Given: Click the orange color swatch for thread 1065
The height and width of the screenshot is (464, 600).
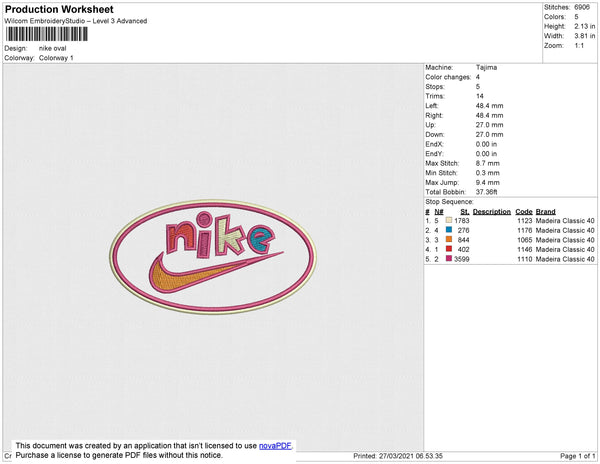Looking at the screenshot, I should [449, 239].
